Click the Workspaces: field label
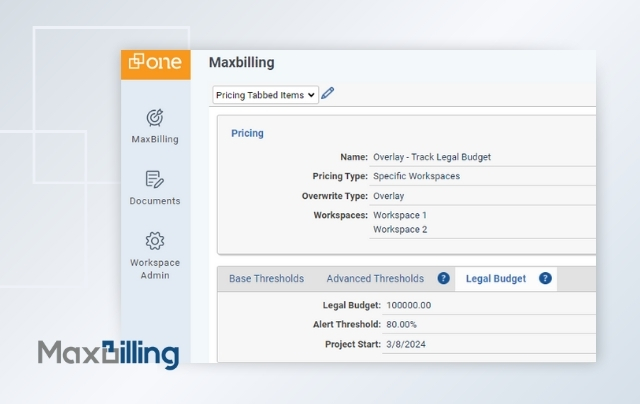This screenshot has height=404, width=640. point(340,215)
